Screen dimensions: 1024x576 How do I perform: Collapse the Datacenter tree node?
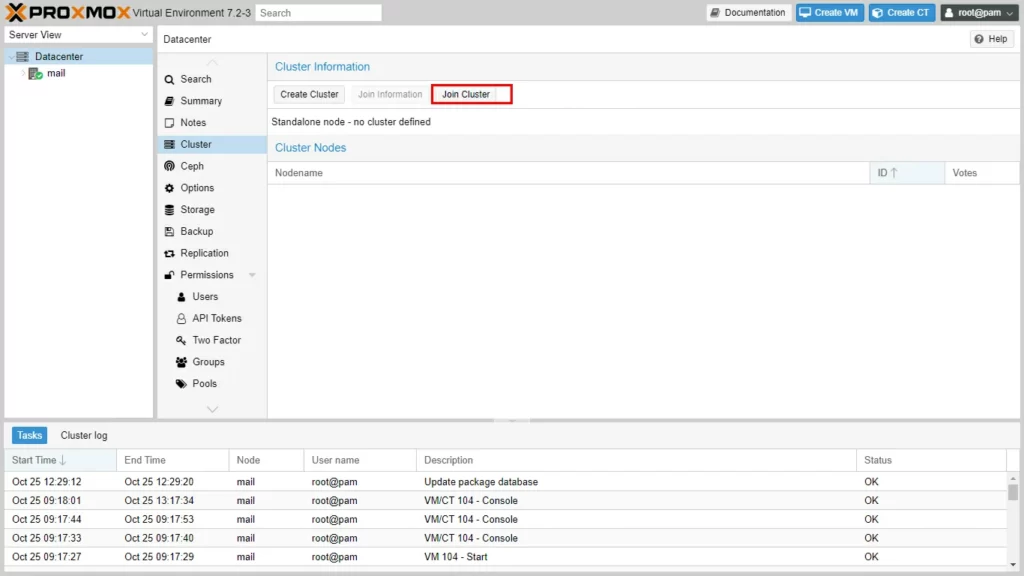(11, 57)
